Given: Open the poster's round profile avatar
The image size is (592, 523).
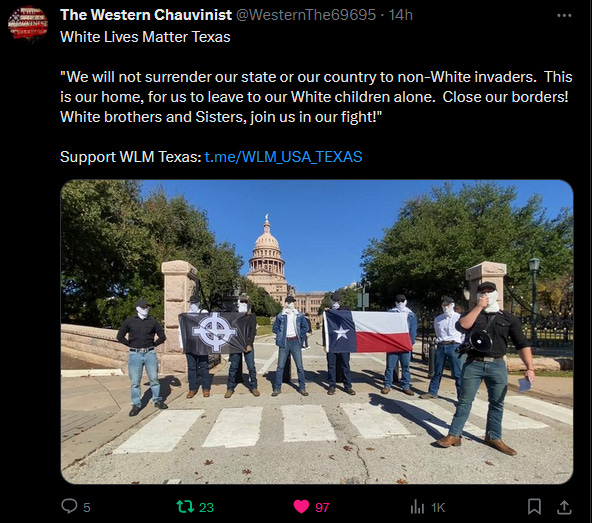Looking at the screenshot, I should pyautogui.click(x=28, y=24).
